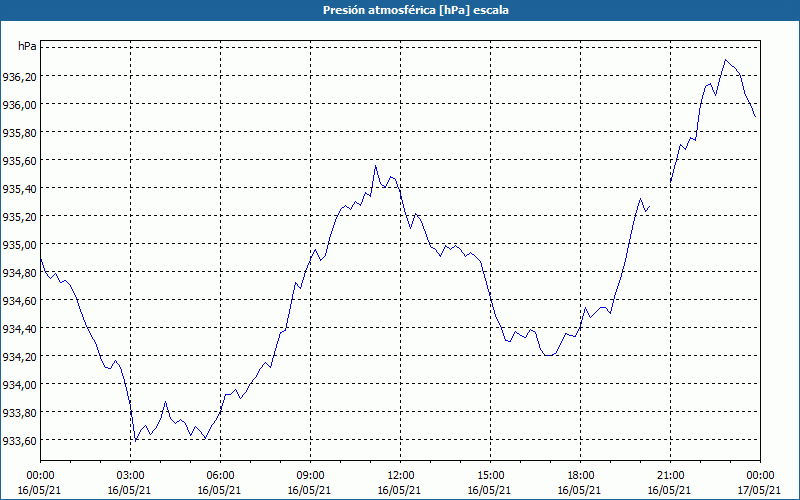Click the 936,20 y-axis label
The height and width of the screenshot is (500, 800).
[x=19, y=77]
